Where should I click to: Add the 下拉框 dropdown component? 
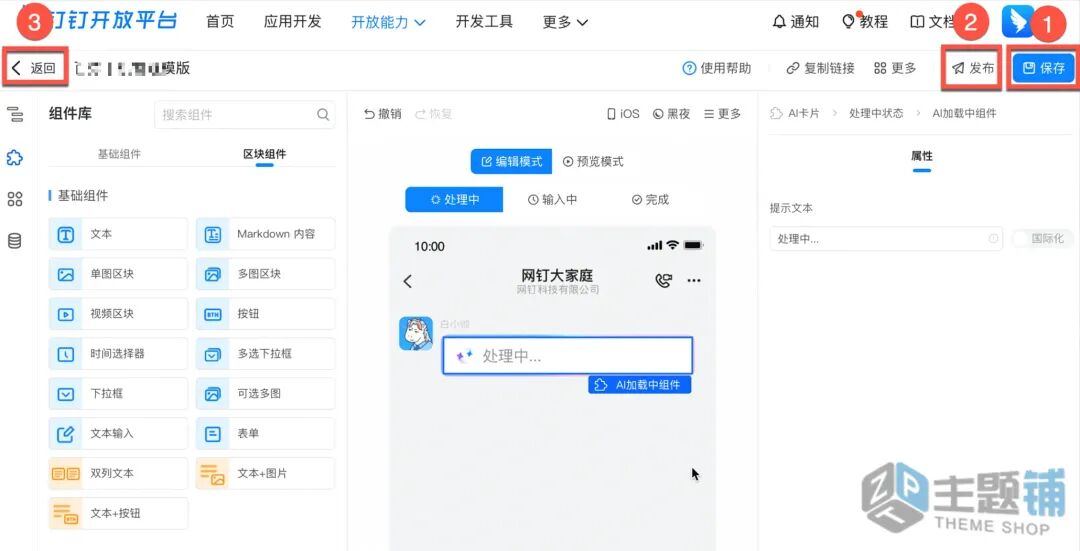pos(118,394)
